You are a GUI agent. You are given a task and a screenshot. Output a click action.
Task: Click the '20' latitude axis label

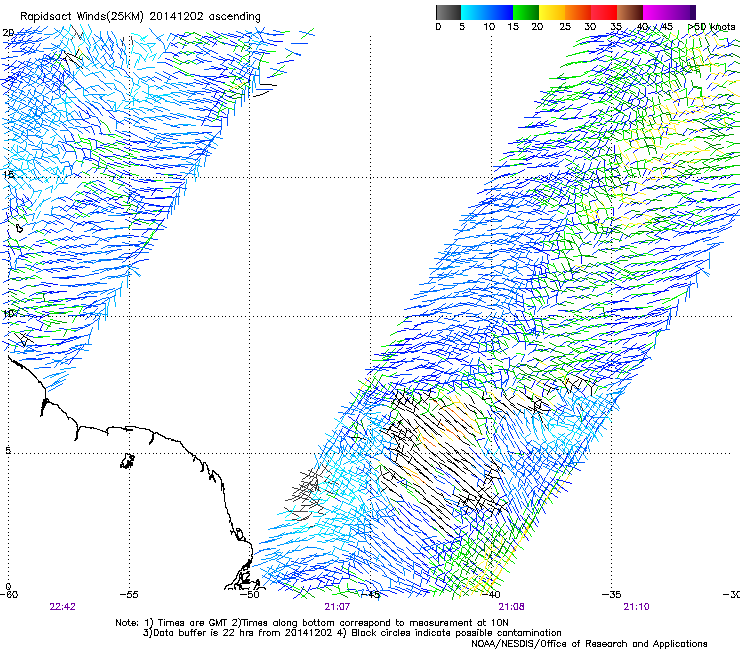point(8,33)
